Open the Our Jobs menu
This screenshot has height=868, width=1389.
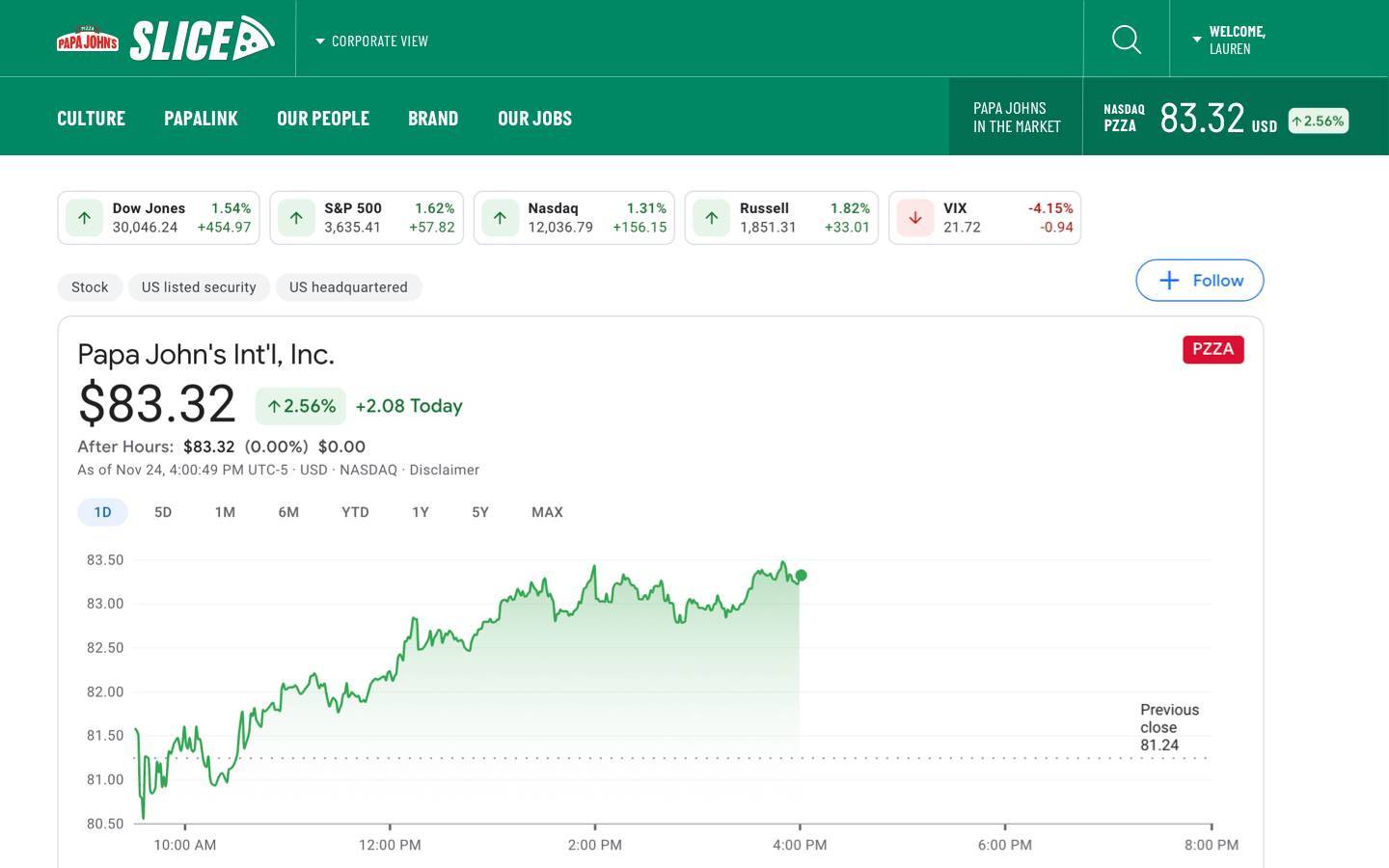point(534,118)
